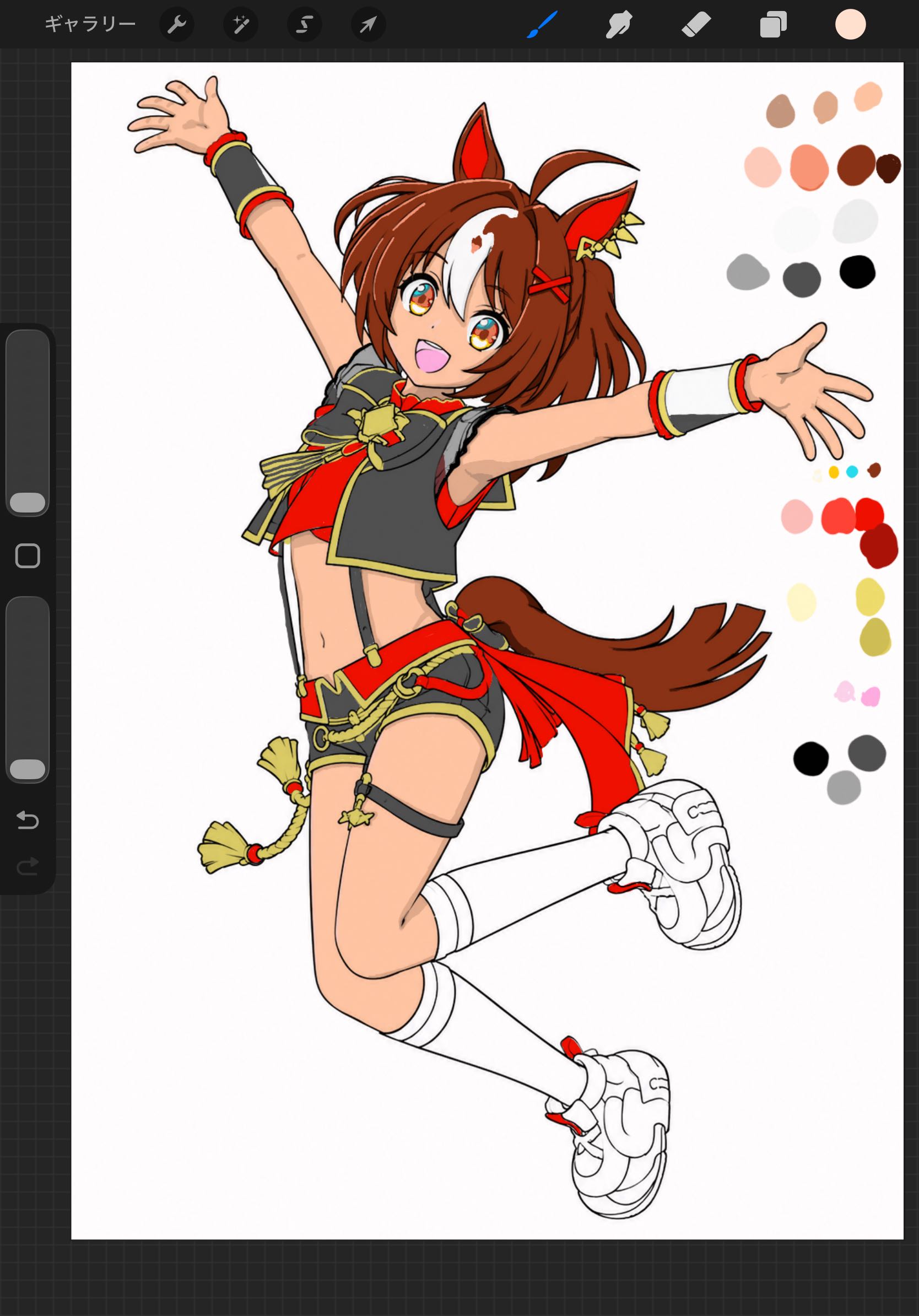Select the Brush paint tool
The width and height of the screenshot is (919, 1316).
tap(542, 25)
